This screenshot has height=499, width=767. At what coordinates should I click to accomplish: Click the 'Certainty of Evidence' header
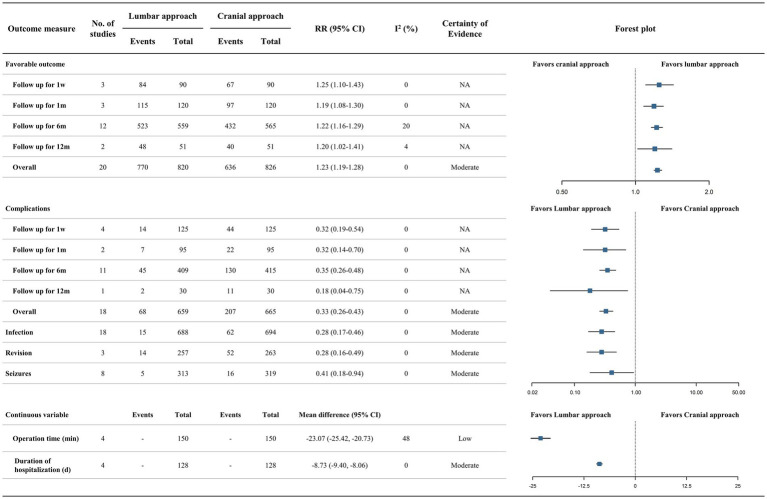[x=465, y=29]
